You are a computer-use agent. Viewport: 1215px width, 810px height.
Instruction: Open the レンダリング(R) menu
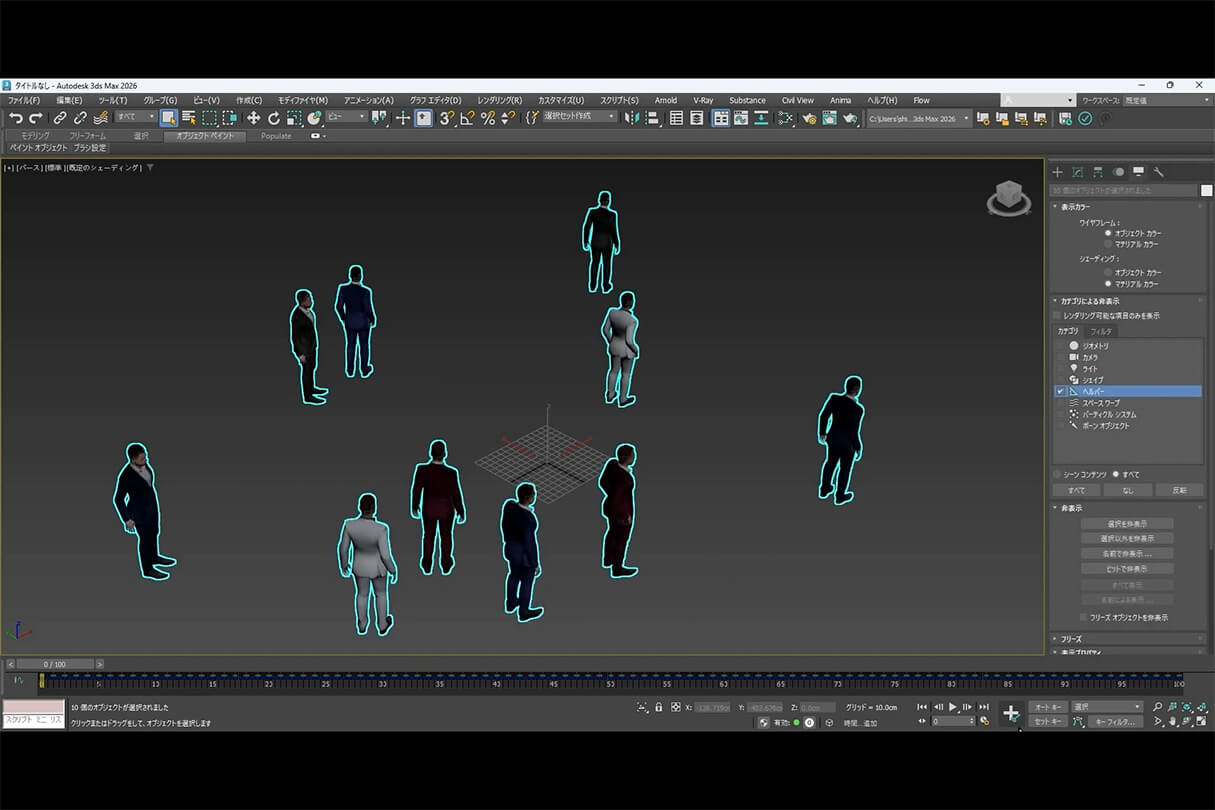click(499, 100)
